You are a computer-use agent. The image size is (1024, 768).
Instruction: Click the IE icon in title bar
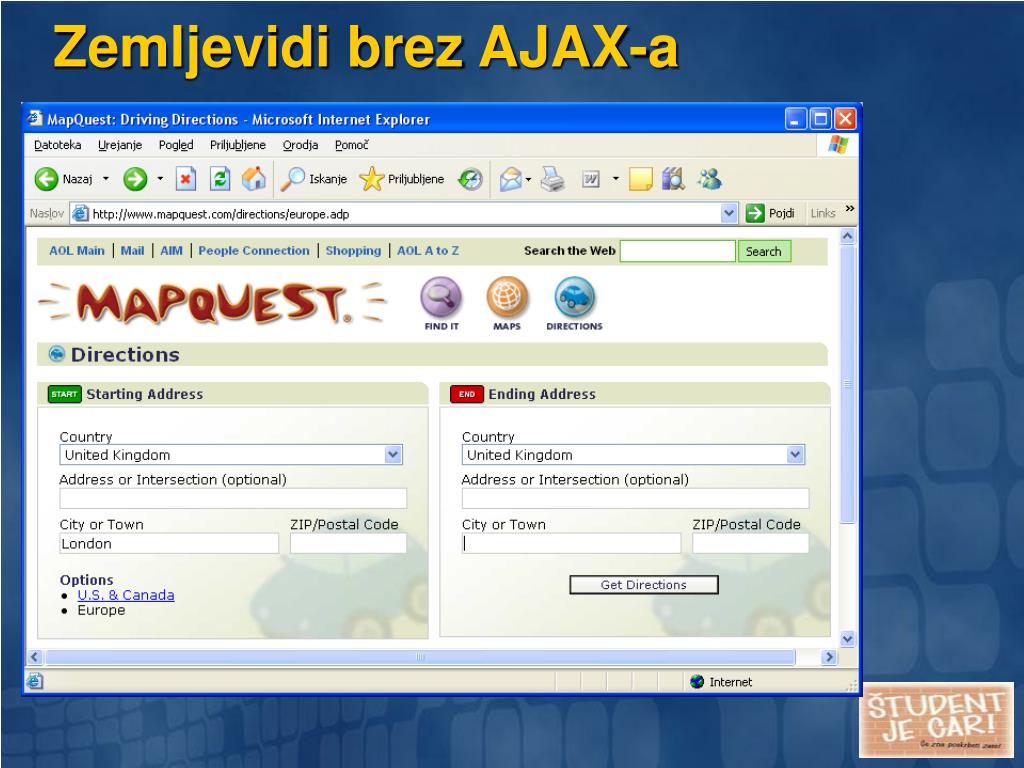35,119
